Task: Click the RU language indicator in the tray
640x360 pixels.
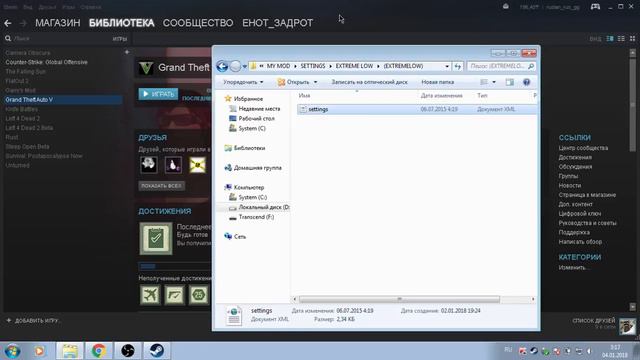Action: click(x=508, y=350)
